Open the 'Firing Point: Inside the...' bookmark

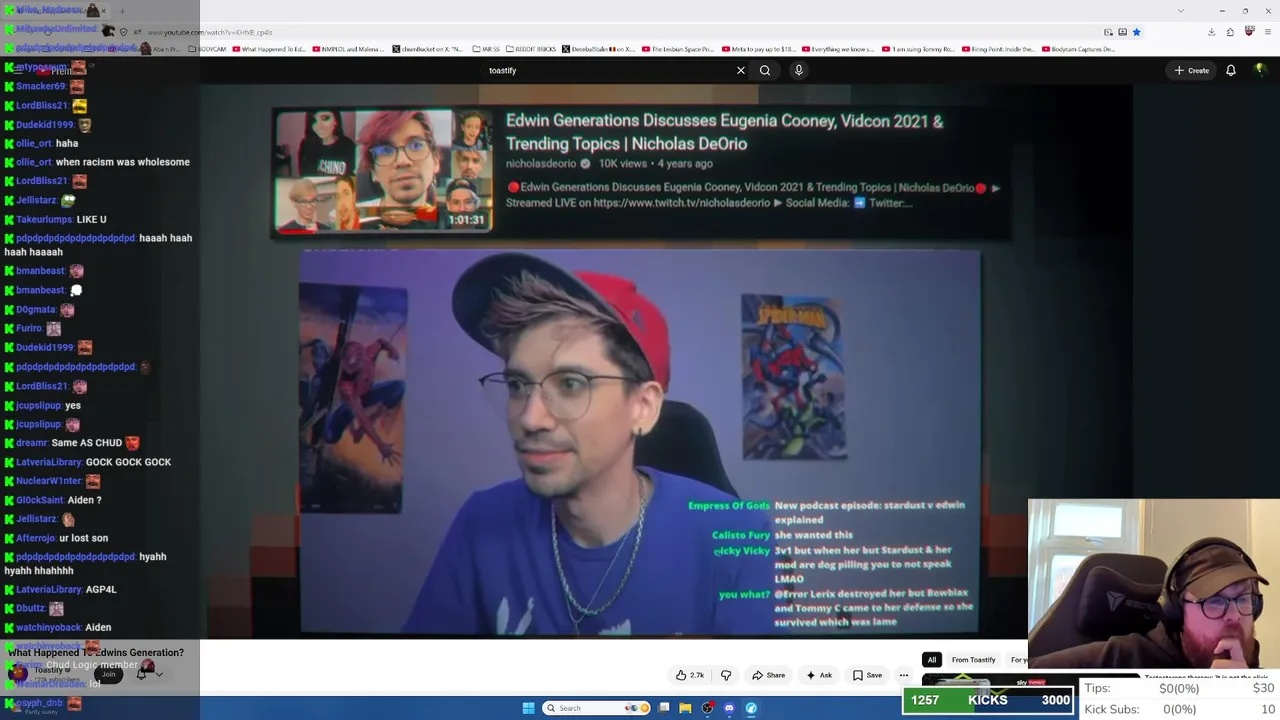[997, 49]
